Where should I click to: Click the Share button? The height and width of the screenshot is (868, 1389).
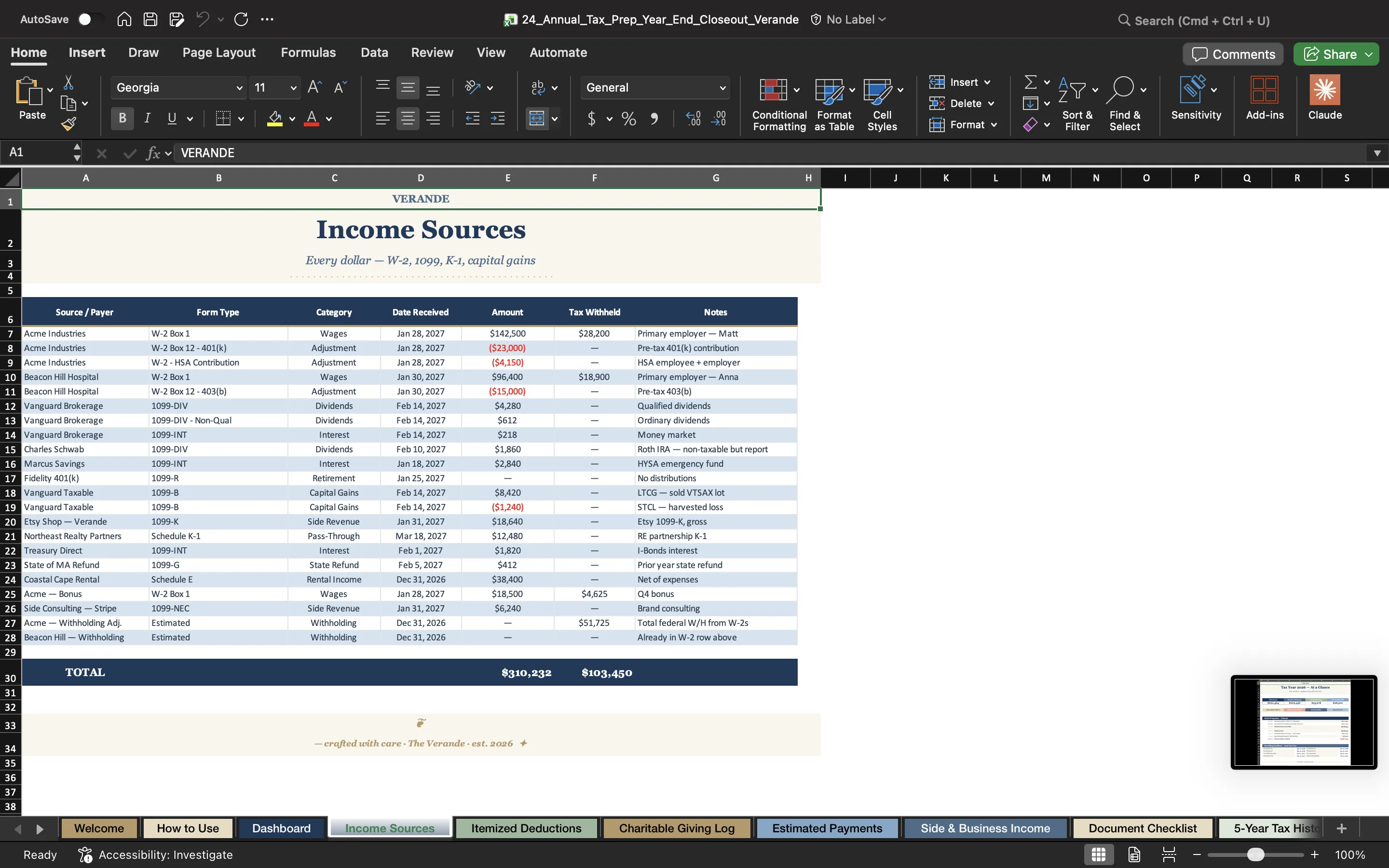(x=1335, y=54)
